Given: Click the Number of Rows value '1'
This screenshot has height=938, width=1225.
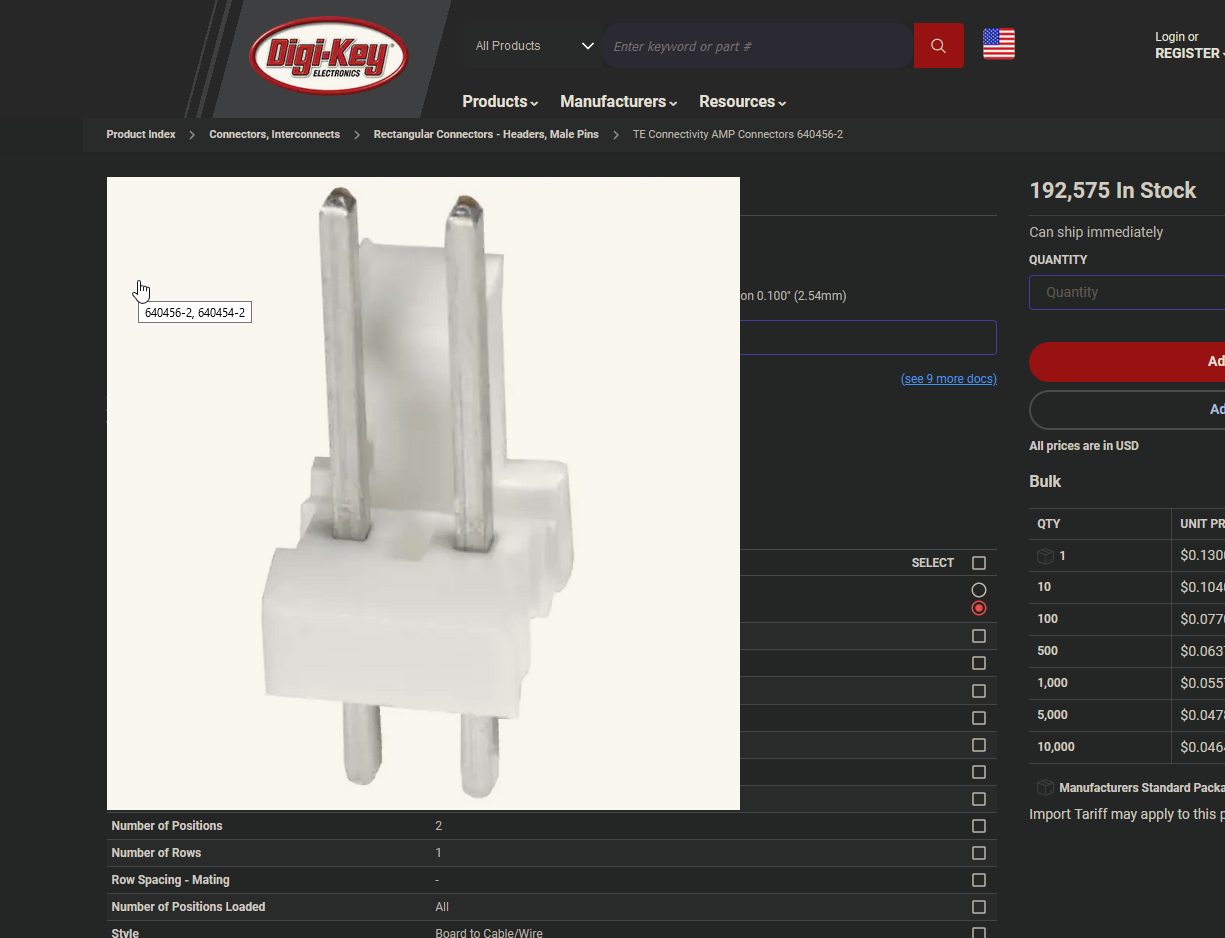Looking at the screenshot, I should tap(438, 853).
